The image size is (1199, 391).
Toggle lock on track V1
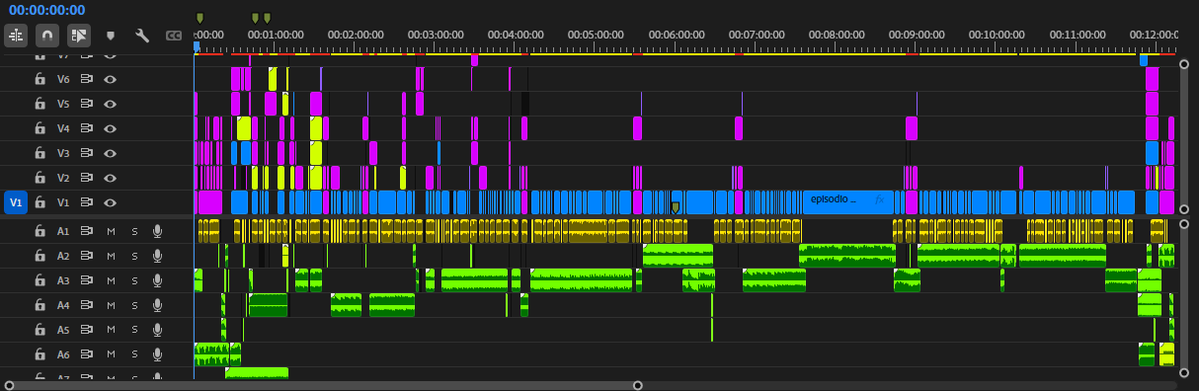tap(39, 202)
